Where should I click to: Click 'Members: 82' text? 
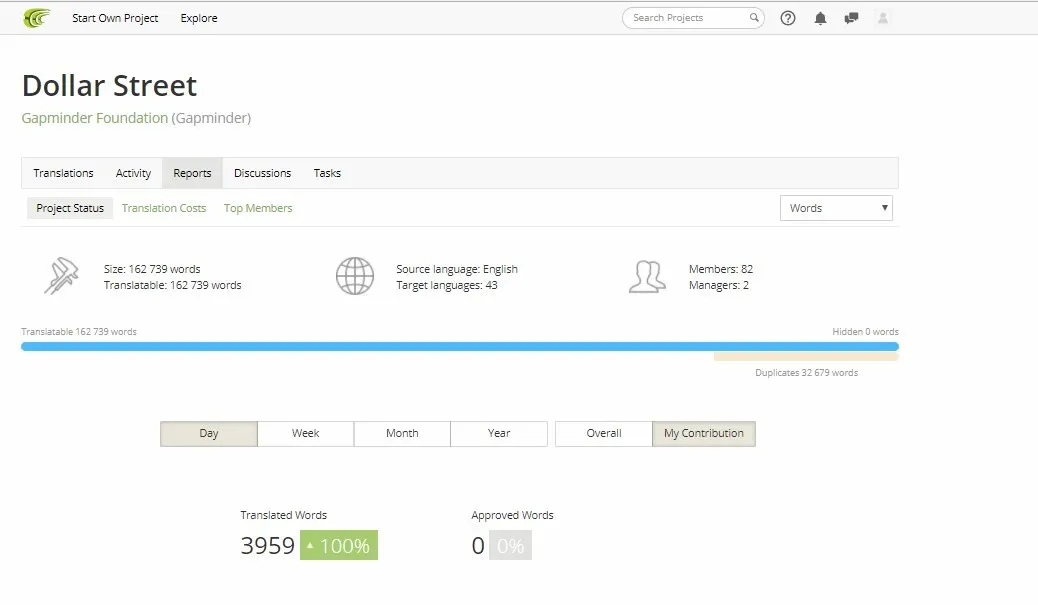point(720,269)
